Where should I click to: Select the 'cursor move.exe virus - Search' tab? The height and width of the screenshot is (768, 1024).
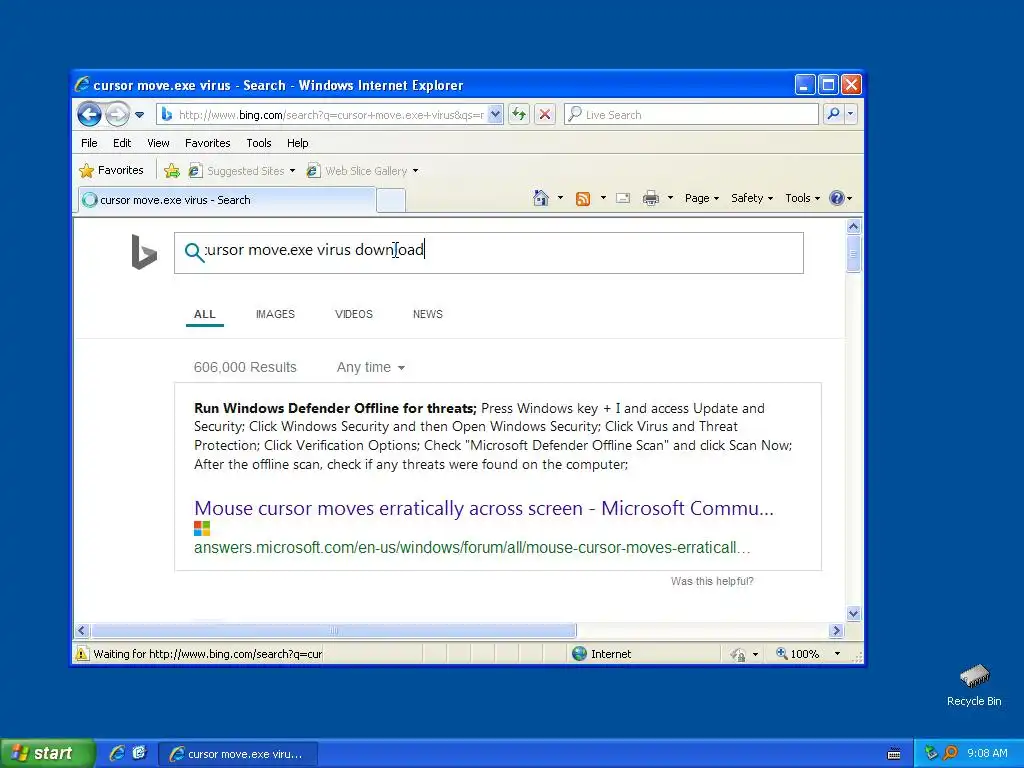(x=227, y=200)
